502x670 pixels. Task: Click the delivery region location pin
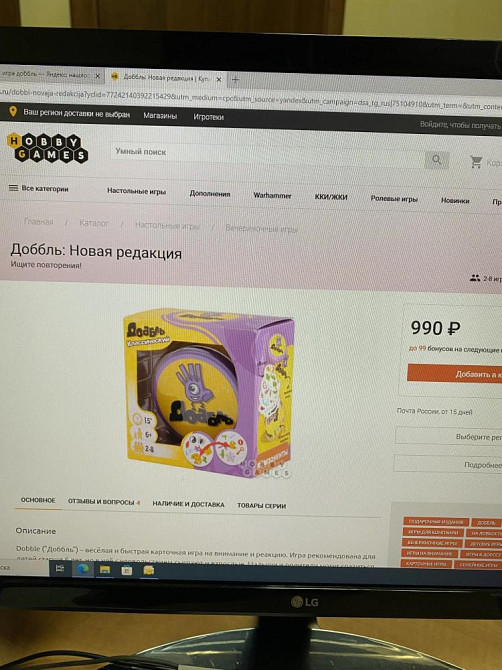(13, 112)
